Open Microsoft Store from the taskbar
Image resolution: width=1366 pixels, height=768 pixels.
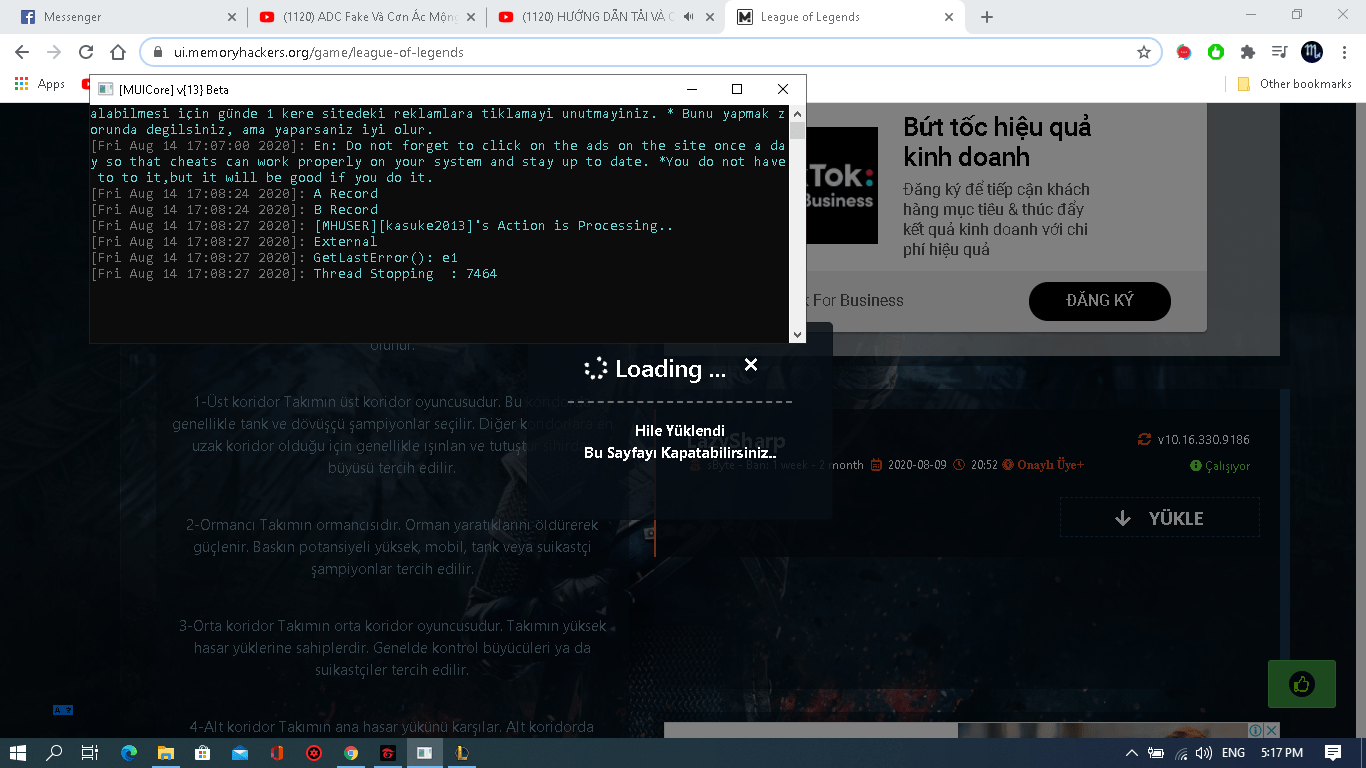click(x=203, y=752)
